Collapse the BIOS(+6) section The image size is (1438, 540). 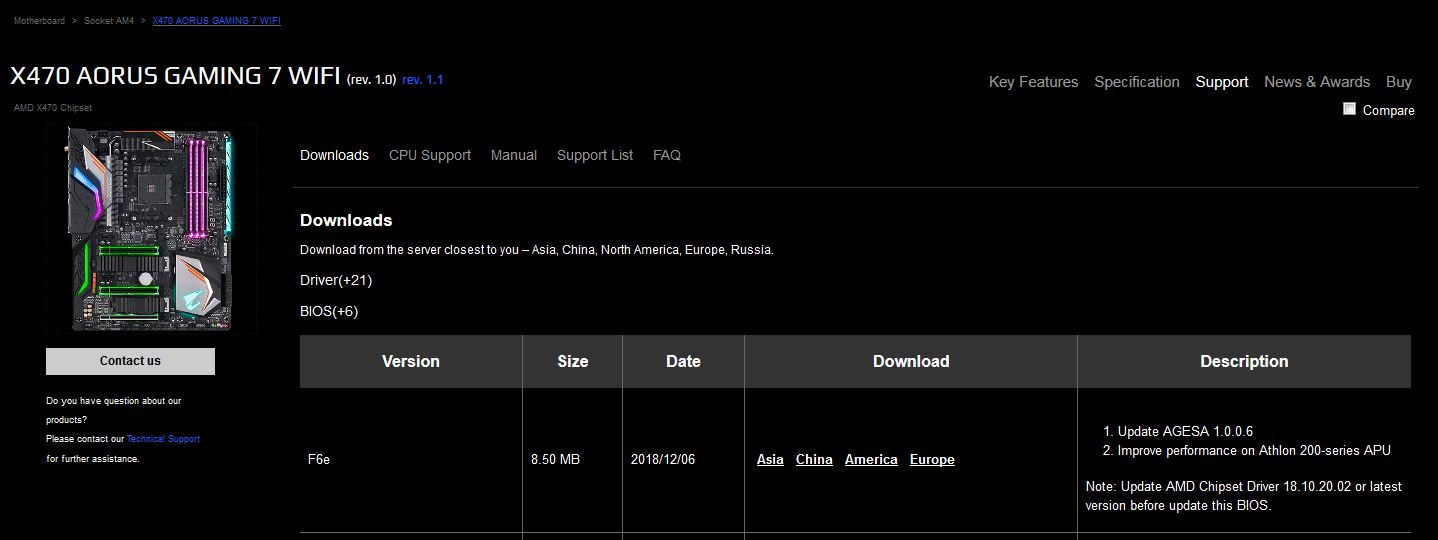(x=329, y=311)
